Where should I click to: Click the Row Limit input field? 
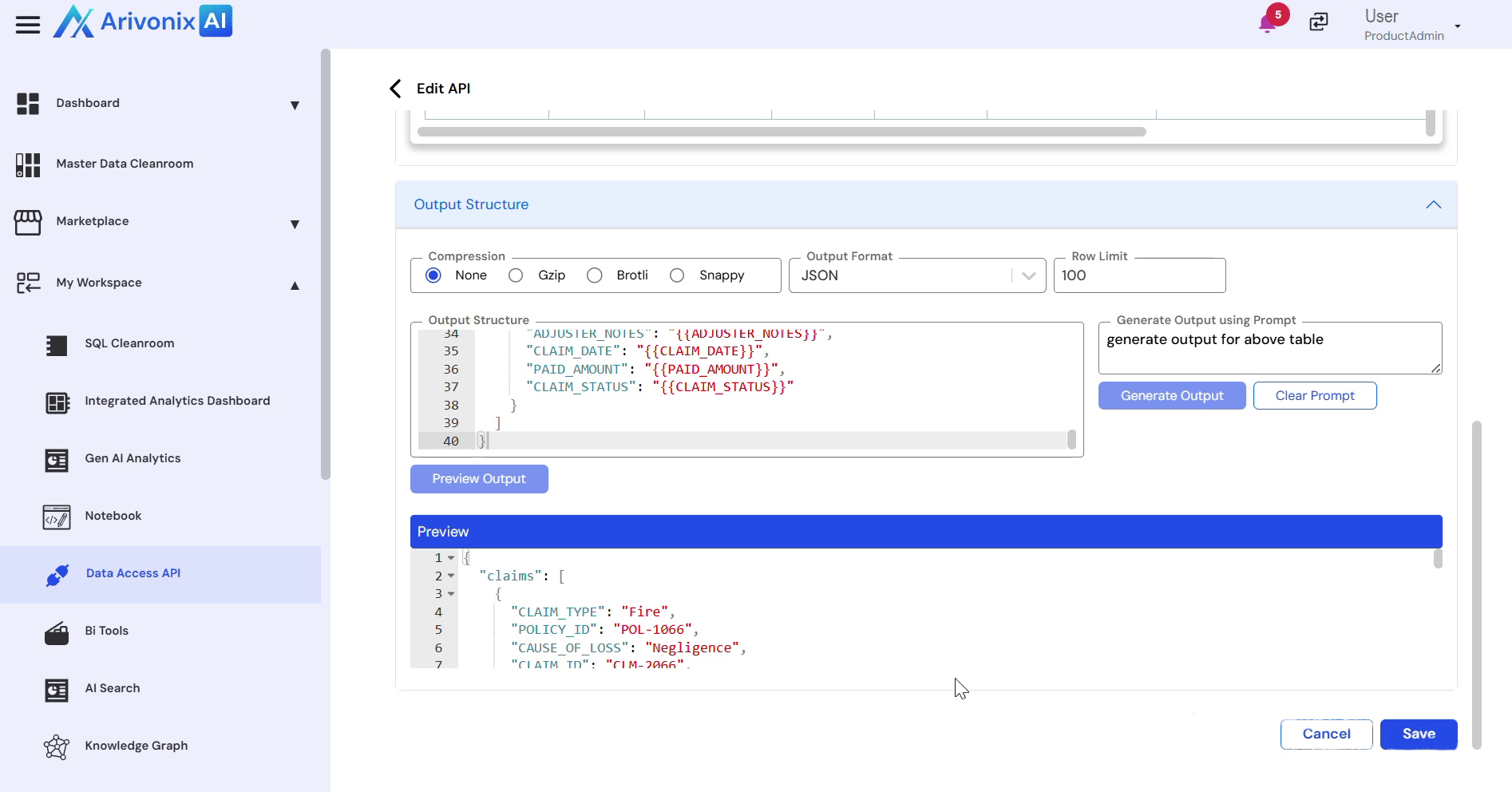click(1138, 275)
